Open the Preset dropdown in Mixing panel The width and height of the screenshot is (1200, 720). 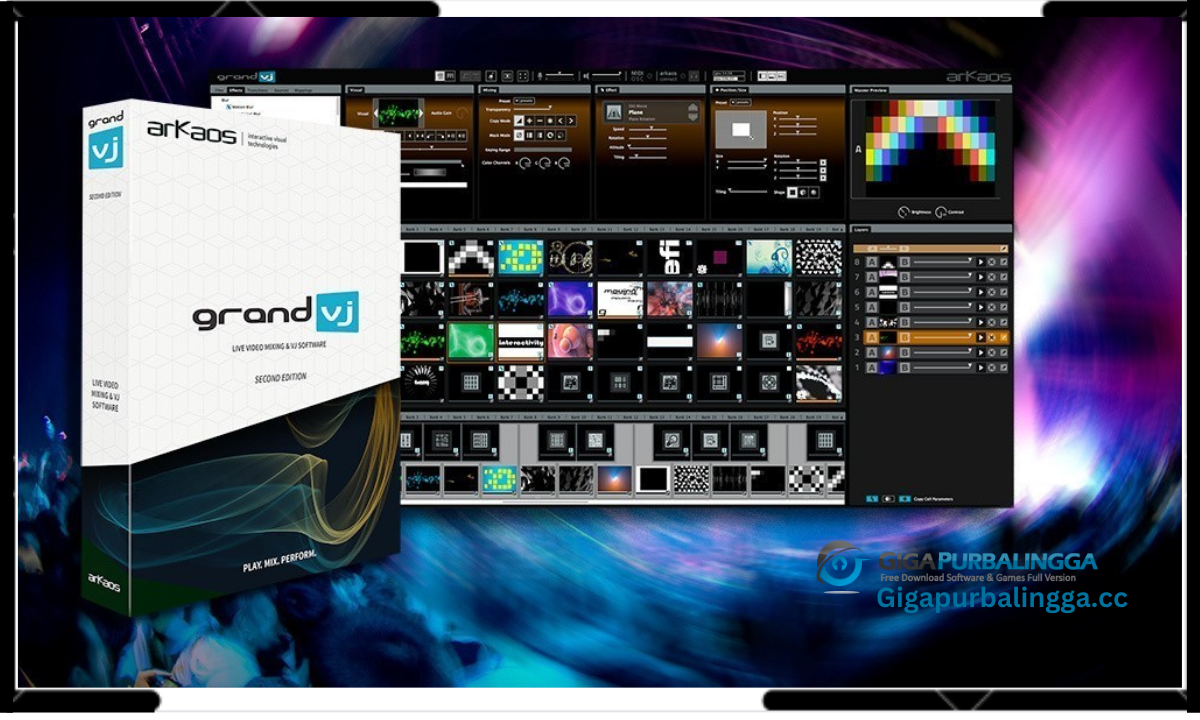525,101
